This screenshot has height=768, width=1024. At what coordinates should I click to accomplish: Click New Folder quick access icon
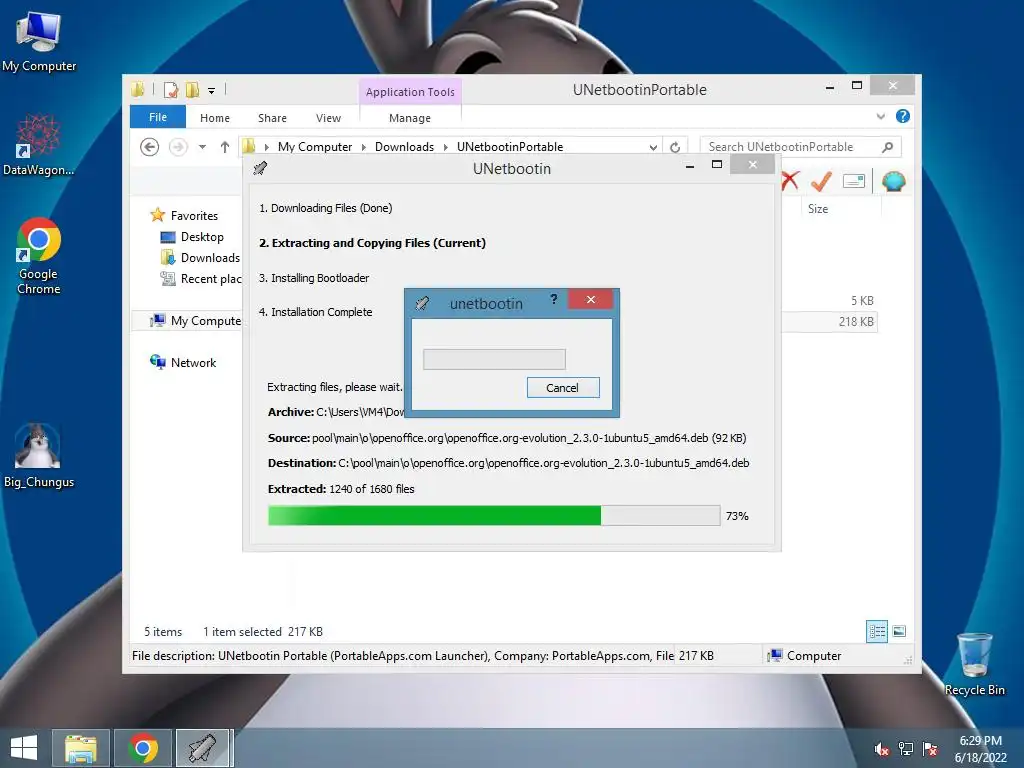click(x=192, y=89)
